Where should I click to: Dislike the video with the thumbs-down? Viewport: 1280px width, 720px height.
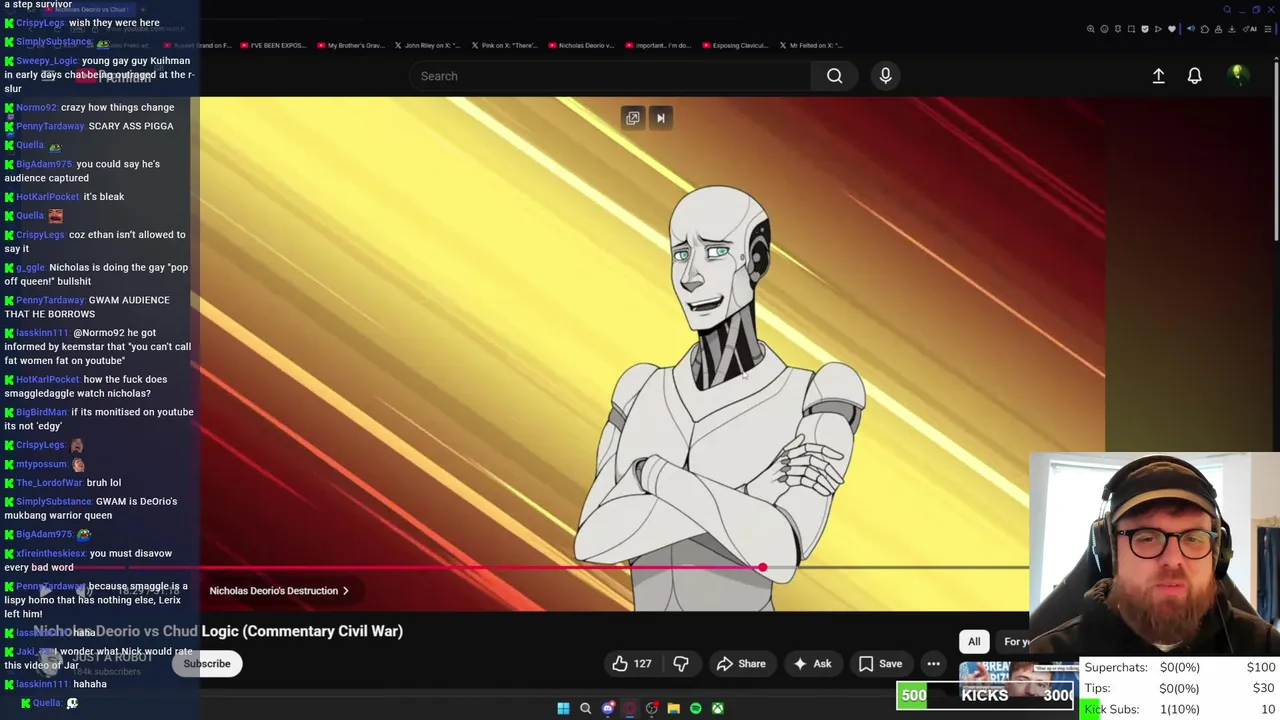tap(681, 663)
